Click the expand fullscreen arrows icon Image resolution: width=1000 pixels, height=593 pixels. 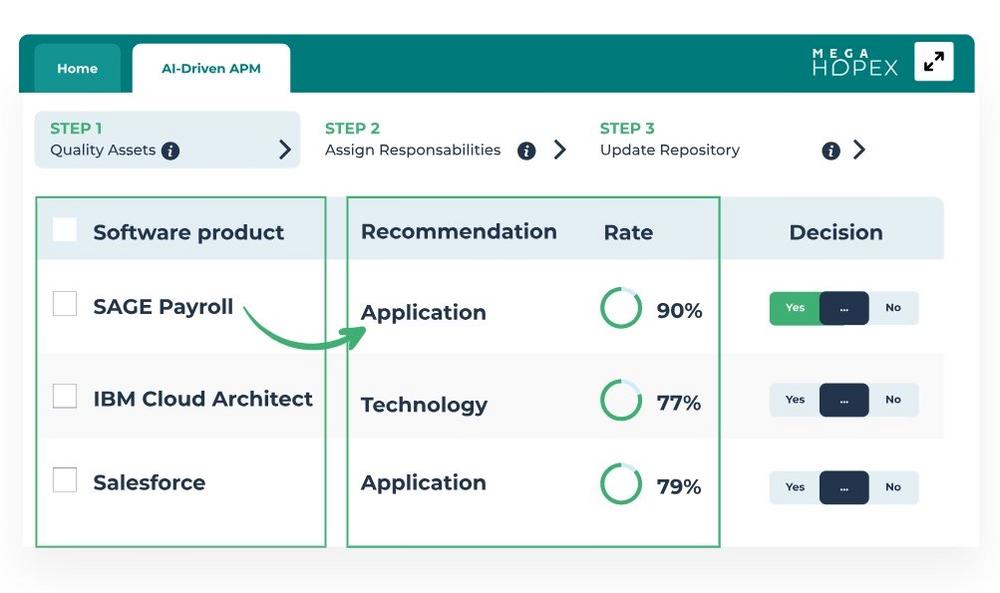(933, 62)
